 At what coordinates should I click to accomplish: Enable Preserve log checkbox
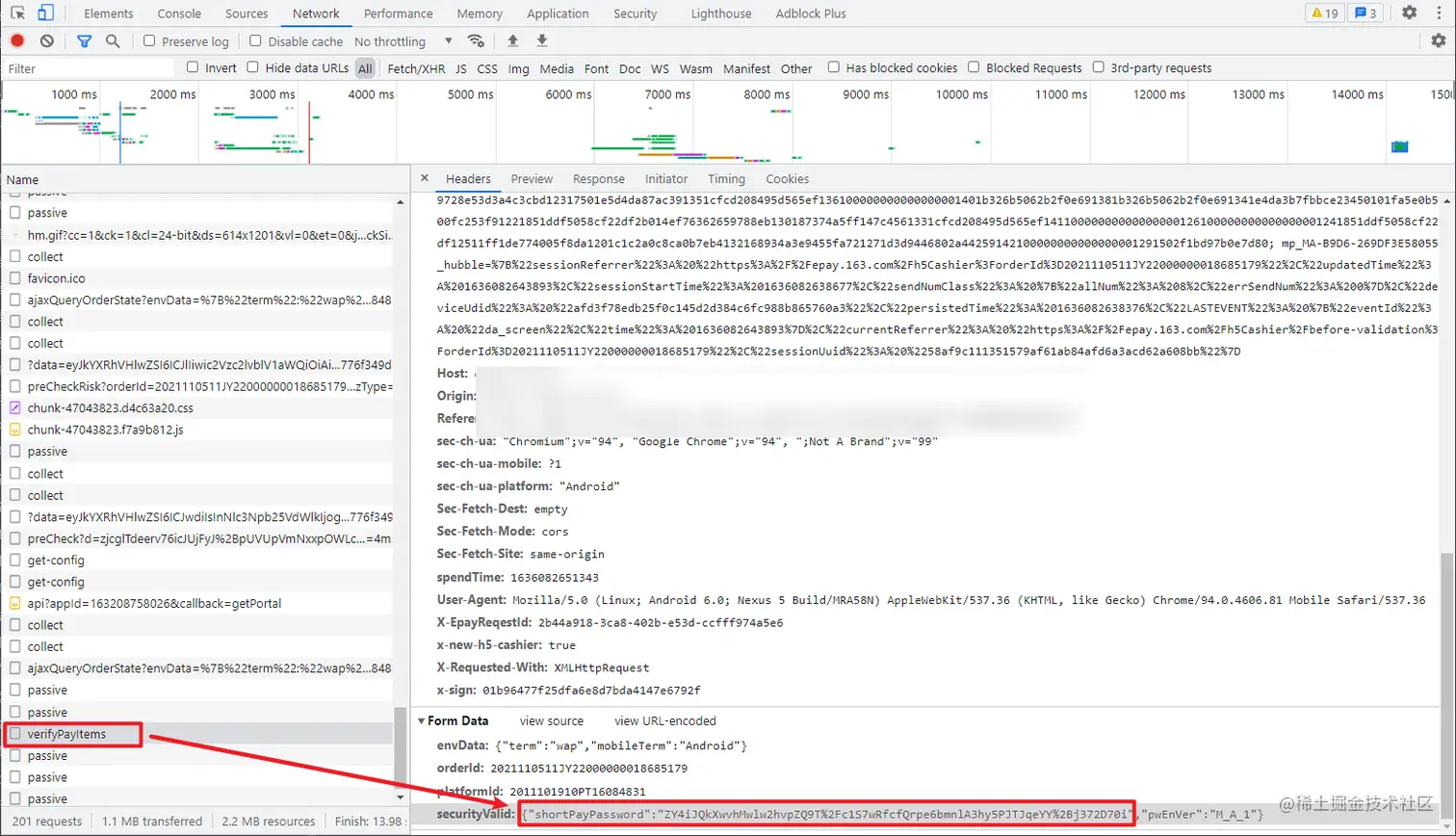[149, 41]
